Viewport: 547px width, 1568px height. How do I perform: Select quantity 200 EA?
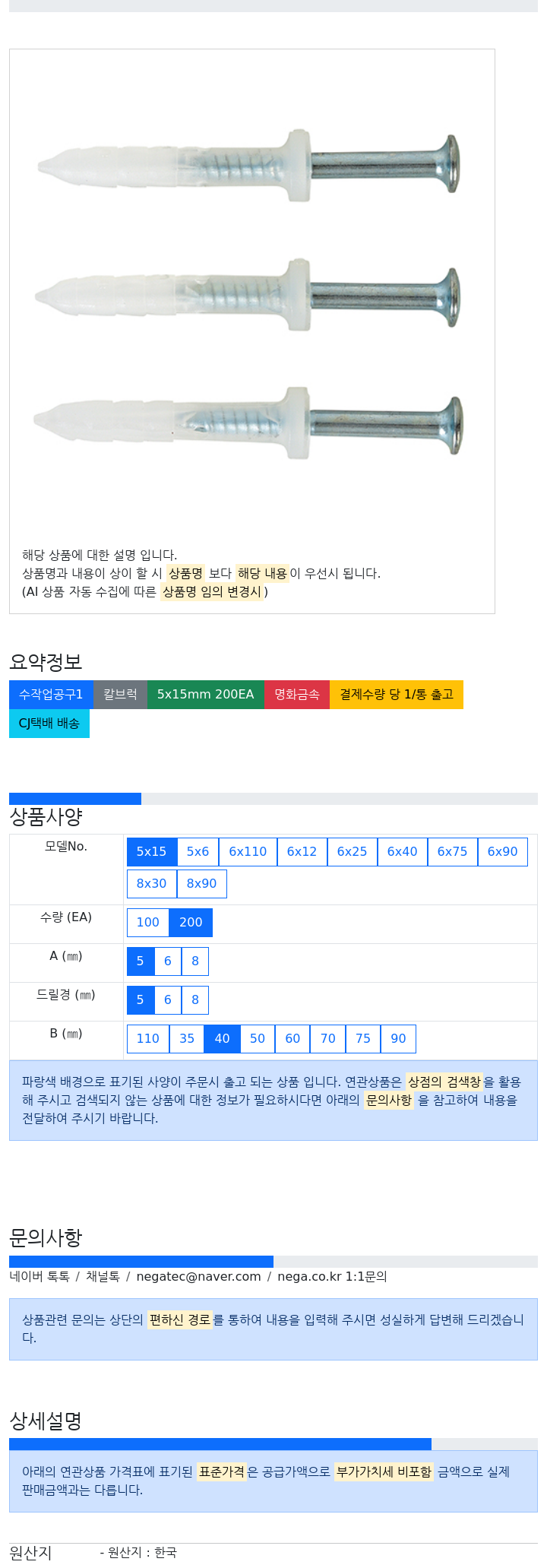pyautogui.click(x=191, y=923)
